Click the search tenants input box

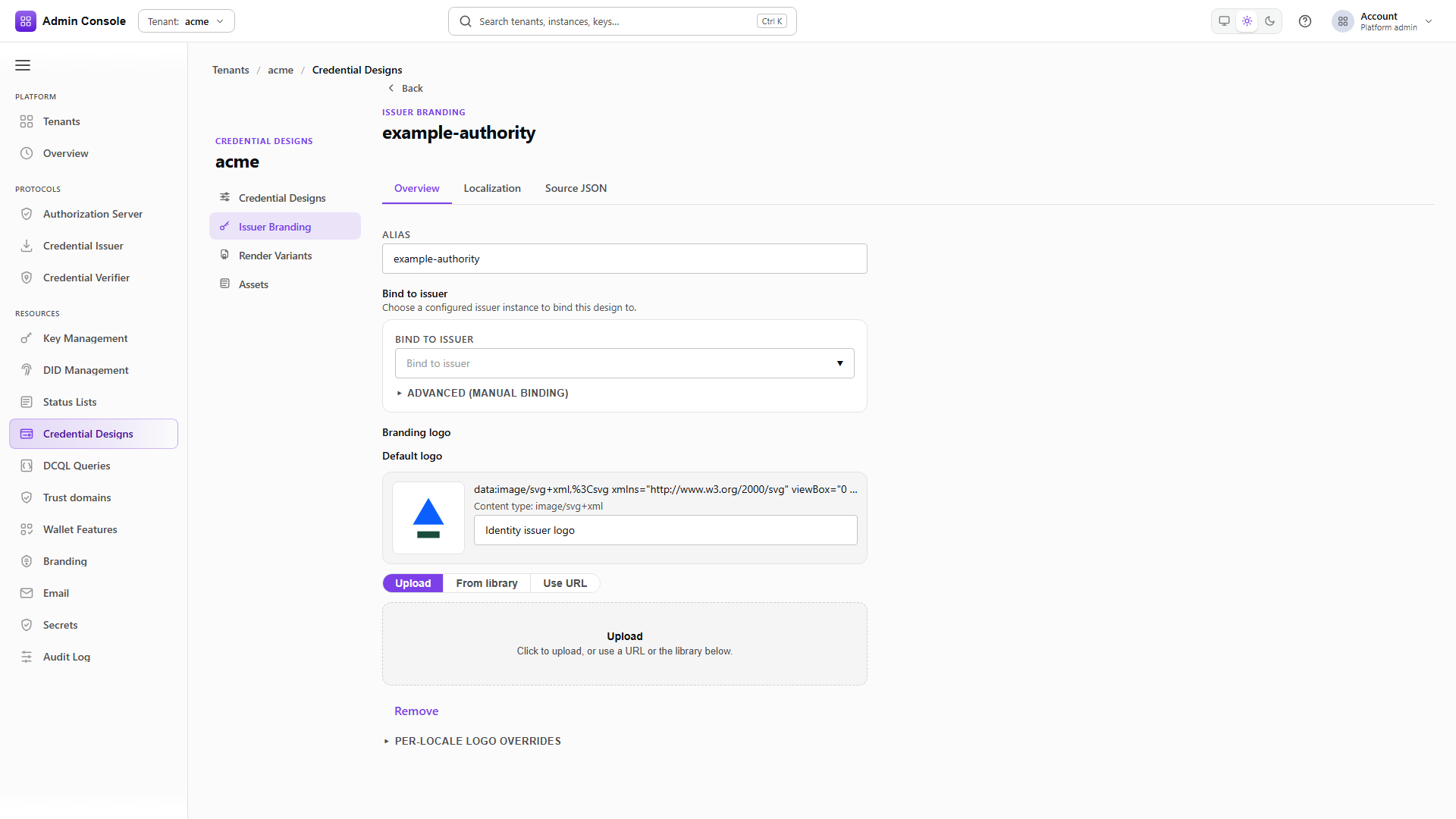tap(623, 21)
